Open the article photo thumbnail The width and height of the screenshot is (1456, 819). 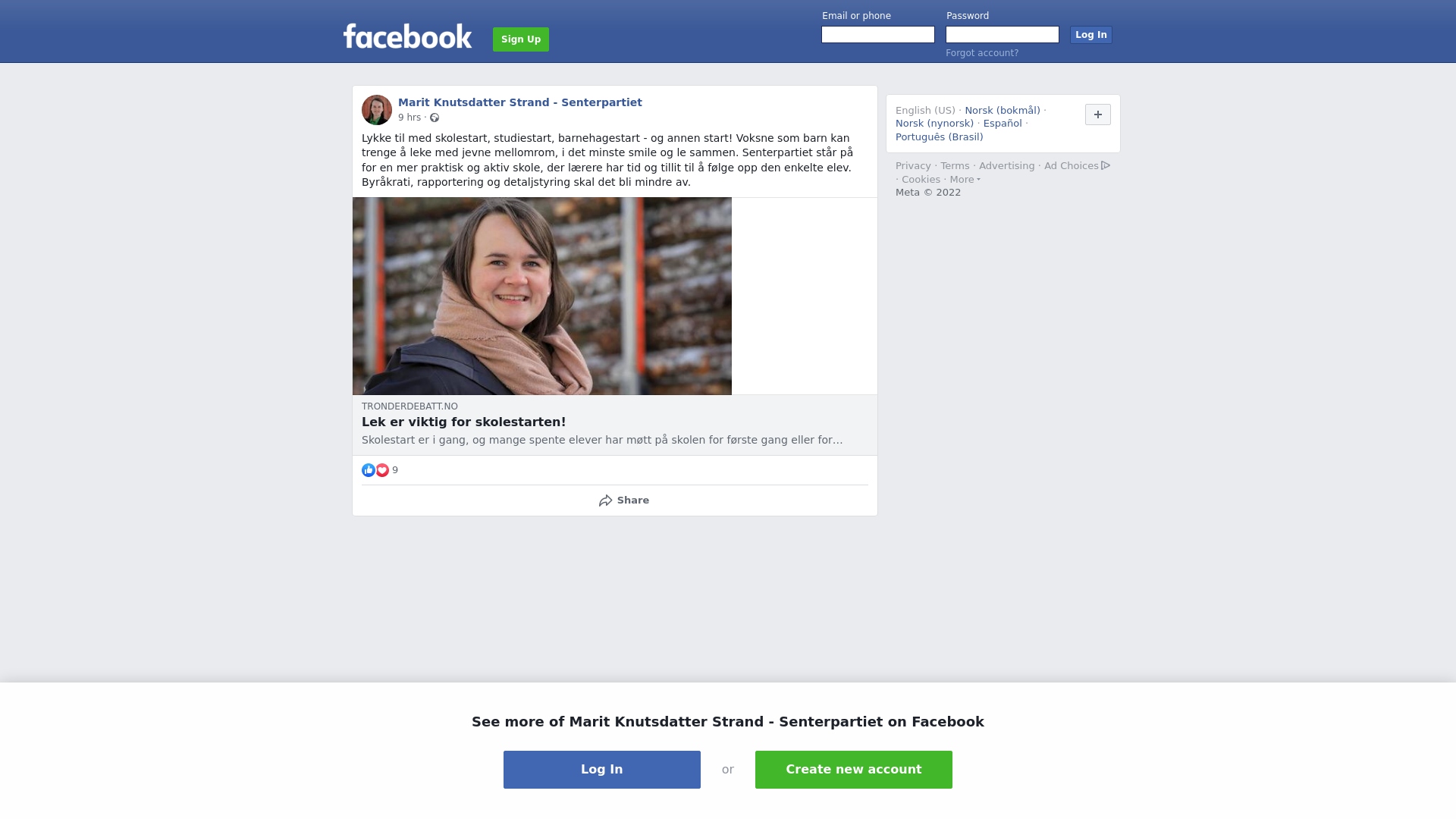point(542,297)
